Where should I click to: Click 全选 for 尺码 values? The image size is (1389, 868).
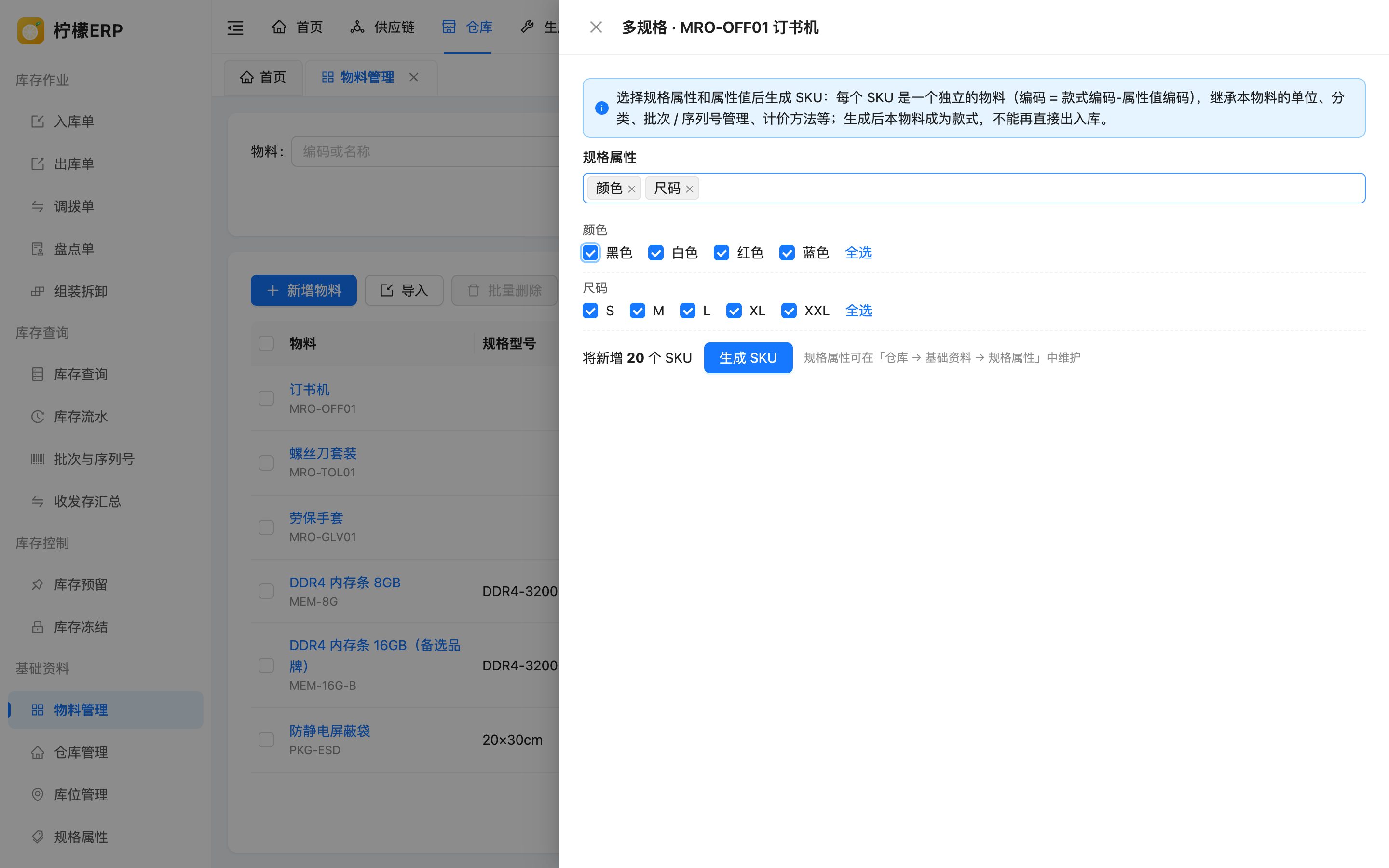point(858,311)
